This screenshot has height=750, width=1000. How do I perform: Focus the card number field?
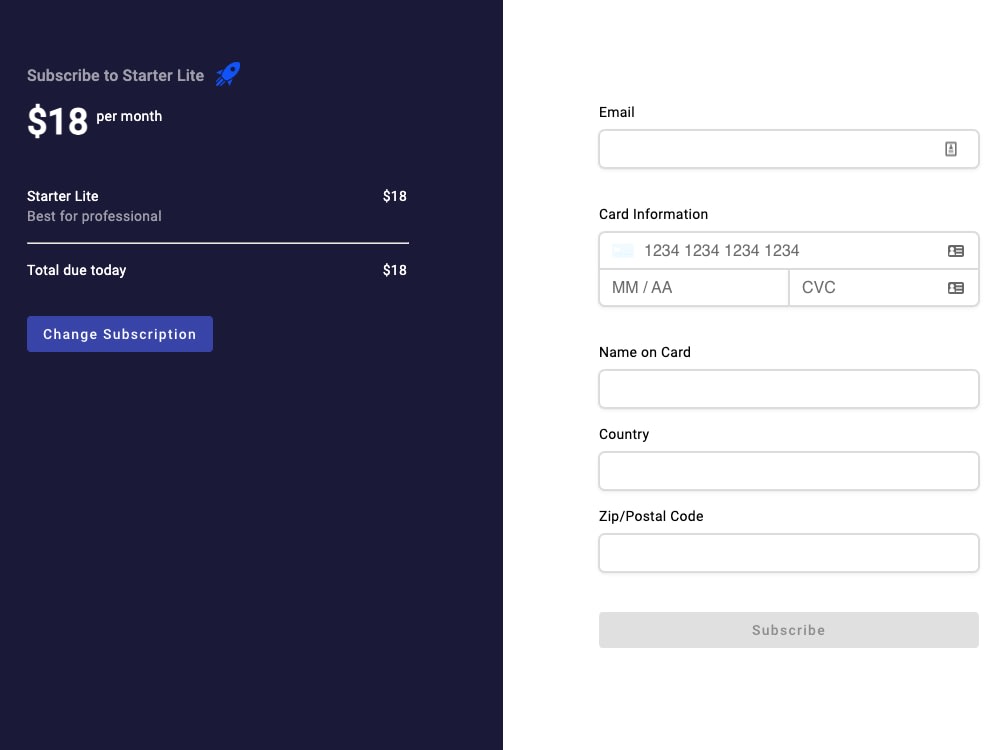788,251
